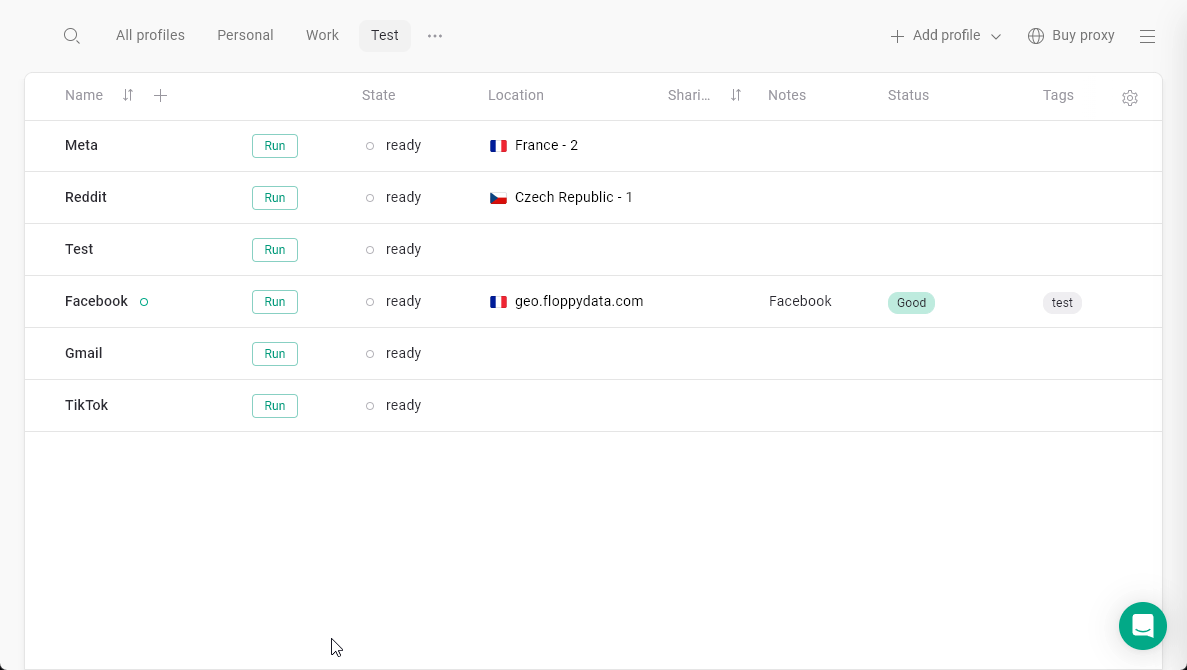Image resolution: width=1187 pixels, height=670 pixels.
Task: Select the Test profile name in table
Action: tap(79, 249)
